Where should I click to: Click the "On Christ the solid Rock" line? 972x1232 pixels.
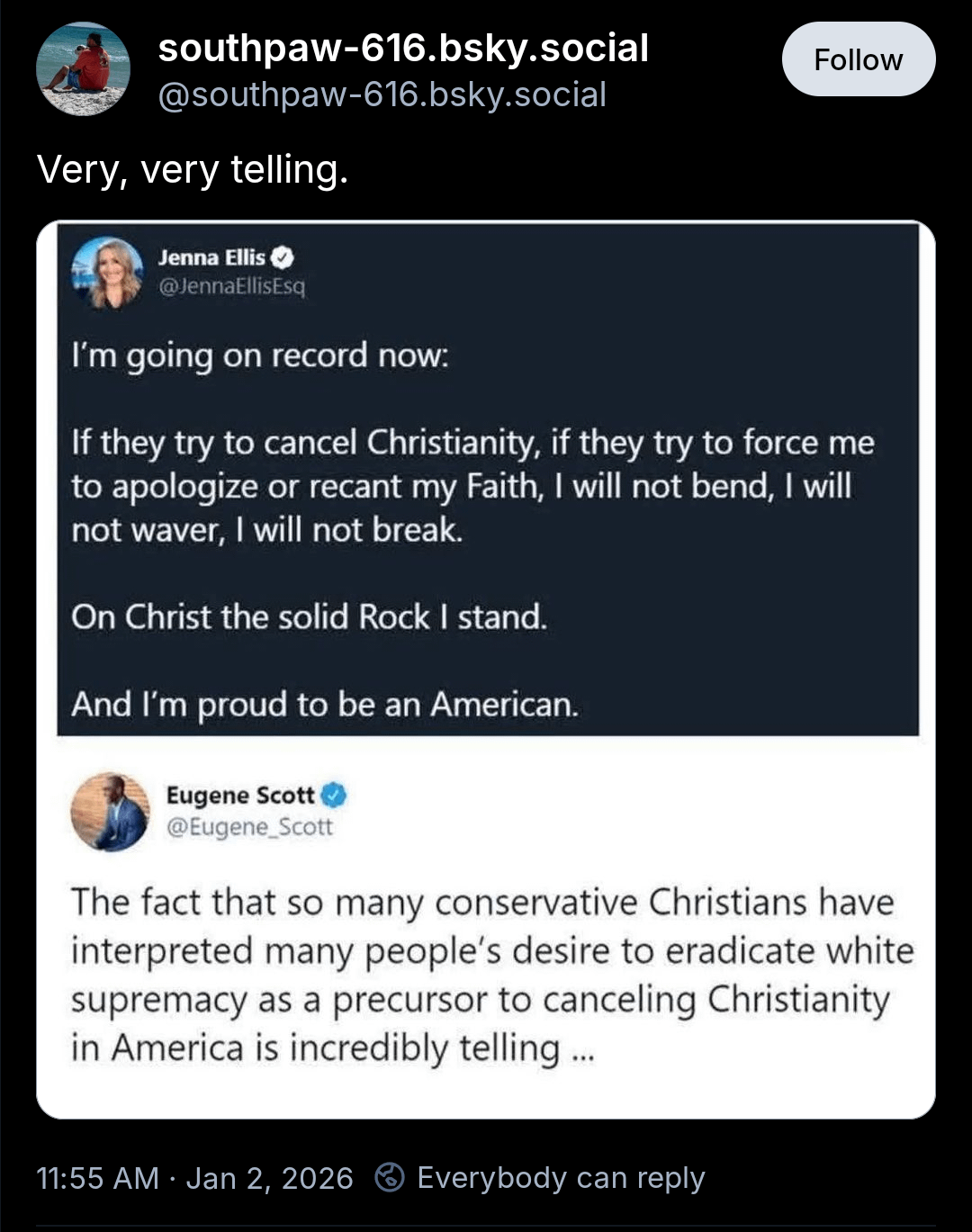309,616
